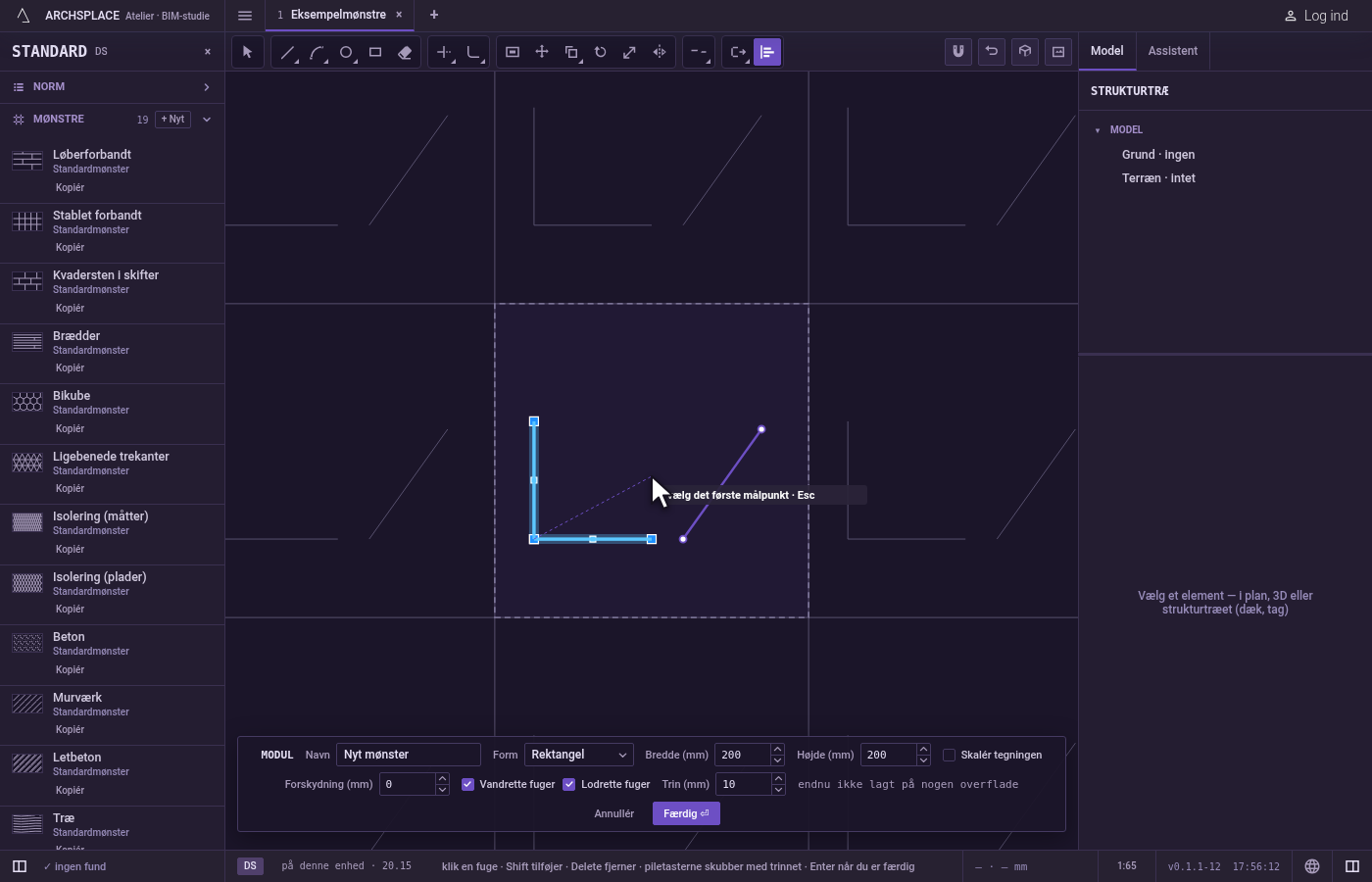Expand the NORM section chevron
The height and width of the screenshot is (882, 1372).
[x=207, y=87]
